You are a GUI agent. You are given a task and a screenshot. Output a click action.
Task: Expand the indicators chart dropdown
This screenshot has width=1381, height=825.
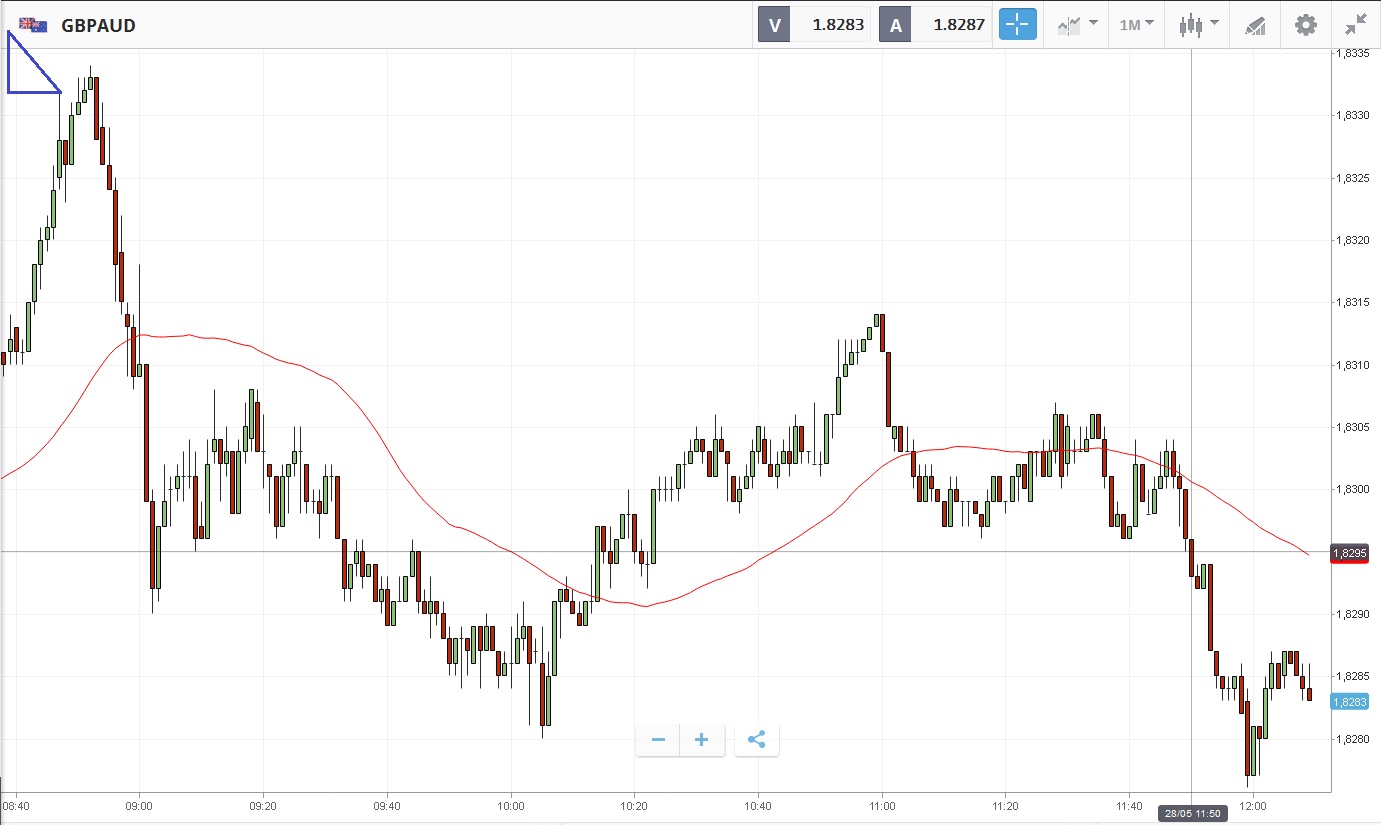point(1078,25)
